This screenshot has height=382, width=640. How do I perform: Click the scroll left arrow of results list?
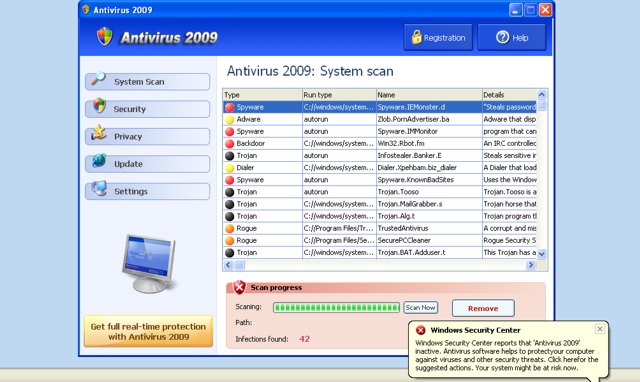[228, 265]
